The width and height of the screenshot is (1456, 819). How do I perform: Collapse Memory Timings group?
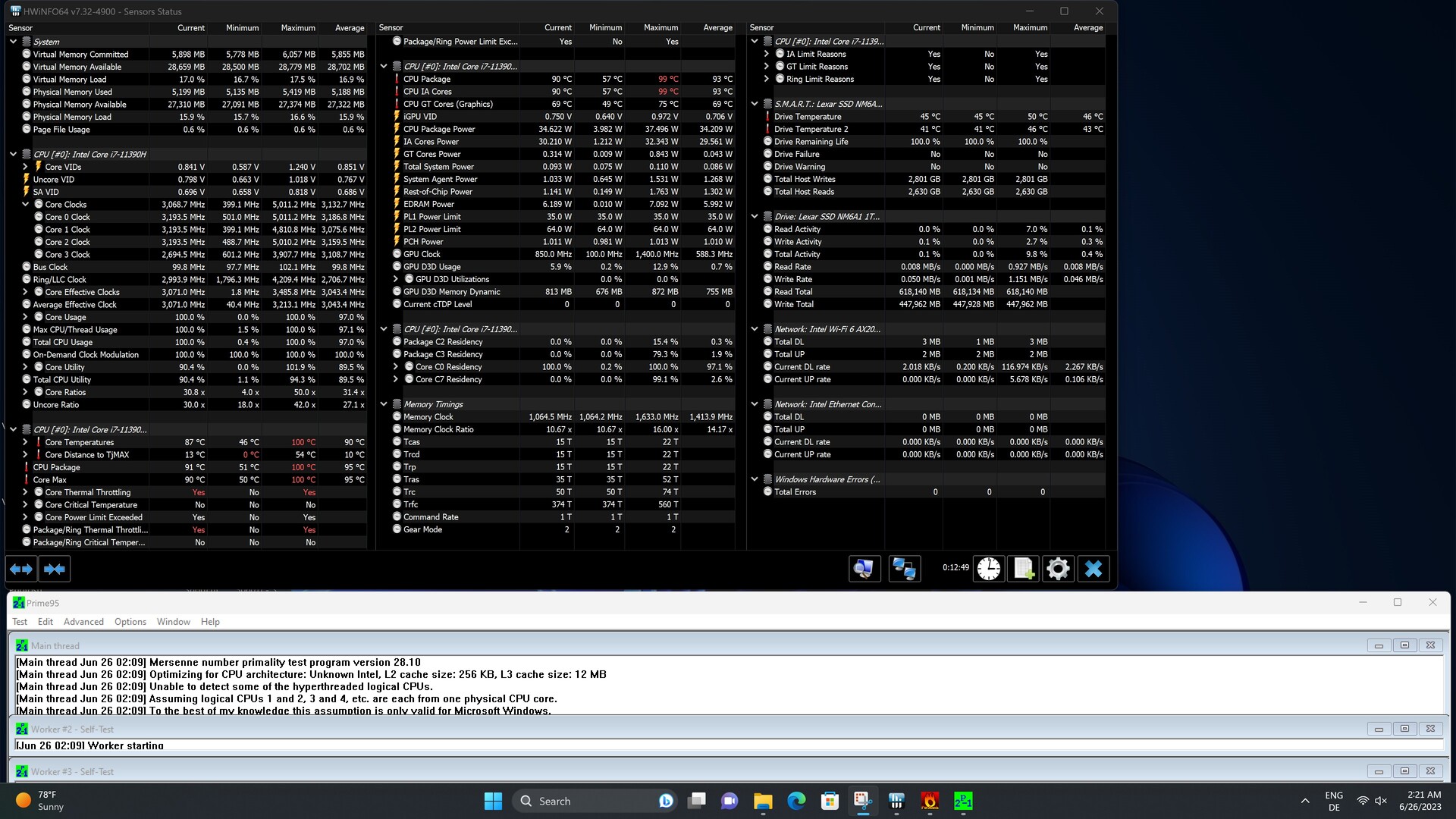384,404
